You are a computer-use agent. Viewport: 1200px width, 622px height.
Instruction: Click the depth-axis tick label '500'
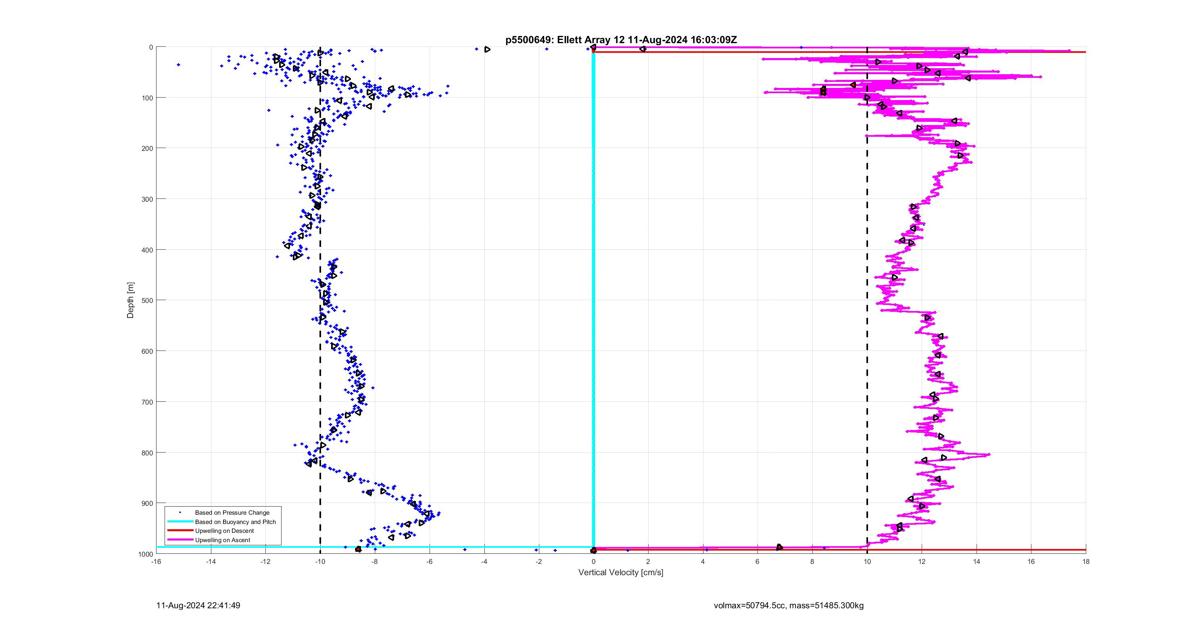click(146, 300)
